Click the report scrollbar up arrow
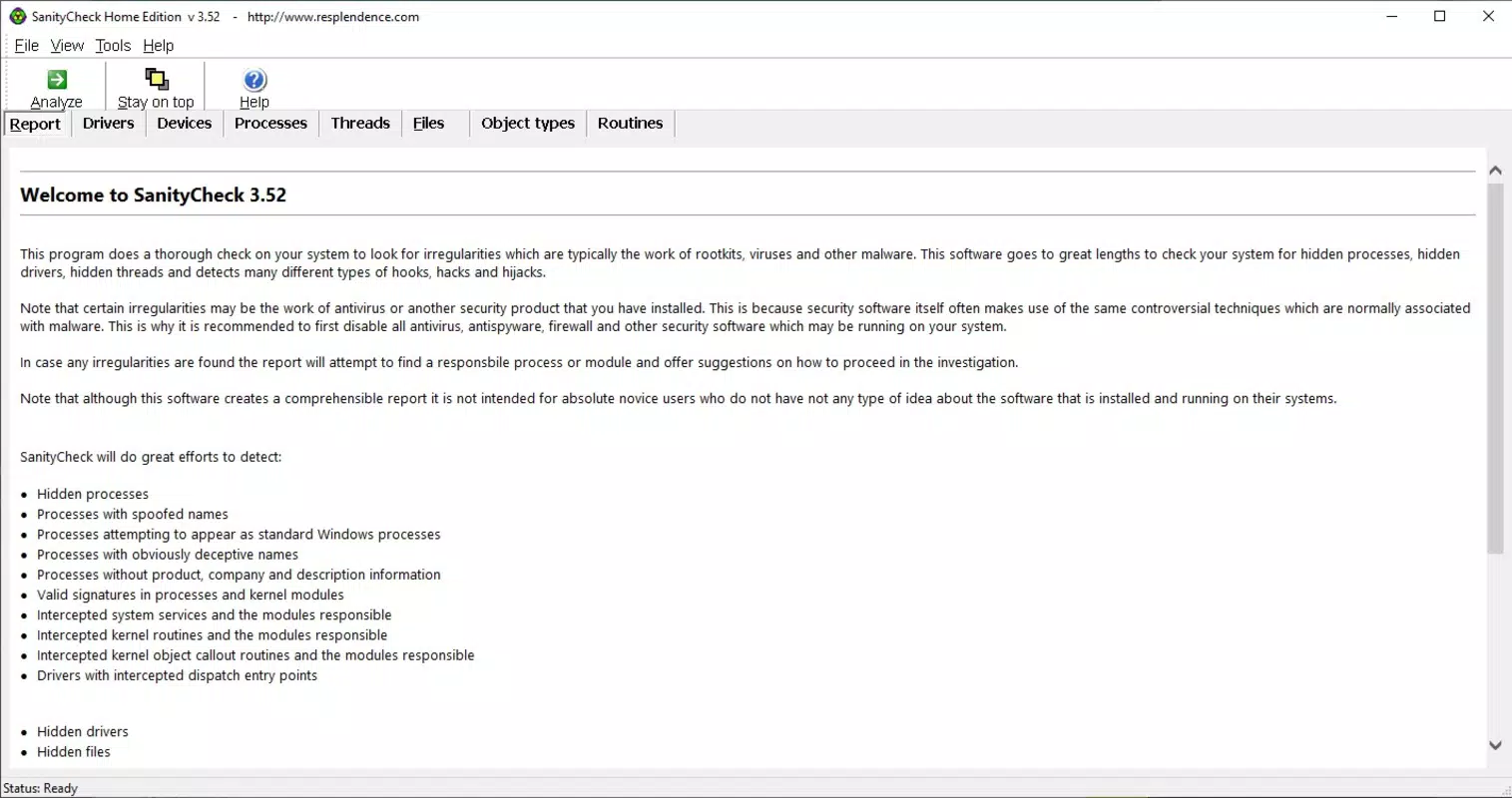 tap(1495, 171)
